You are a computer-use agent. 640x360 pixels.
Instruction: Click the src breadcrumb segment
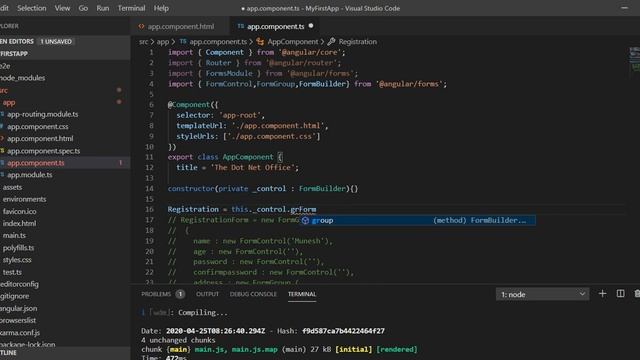143,42
